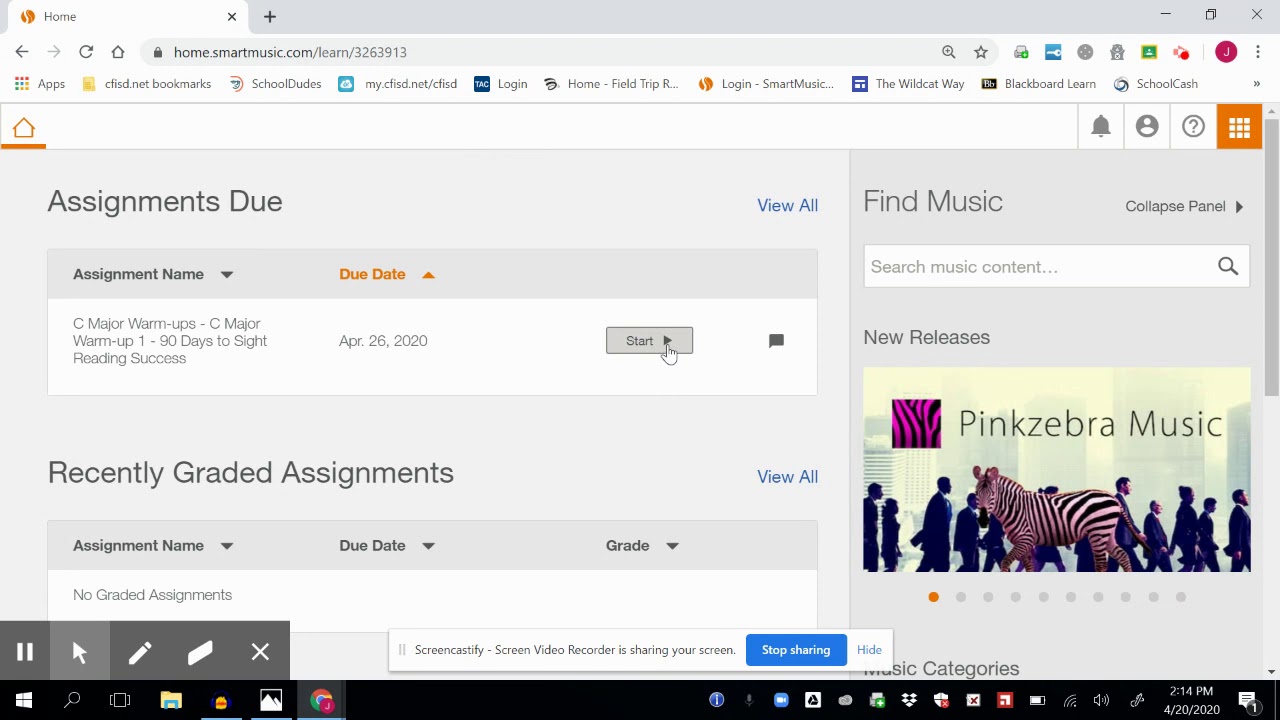Open the SchoolCash bookmark
1280x720 pixels.
(x=1156, y=84)
